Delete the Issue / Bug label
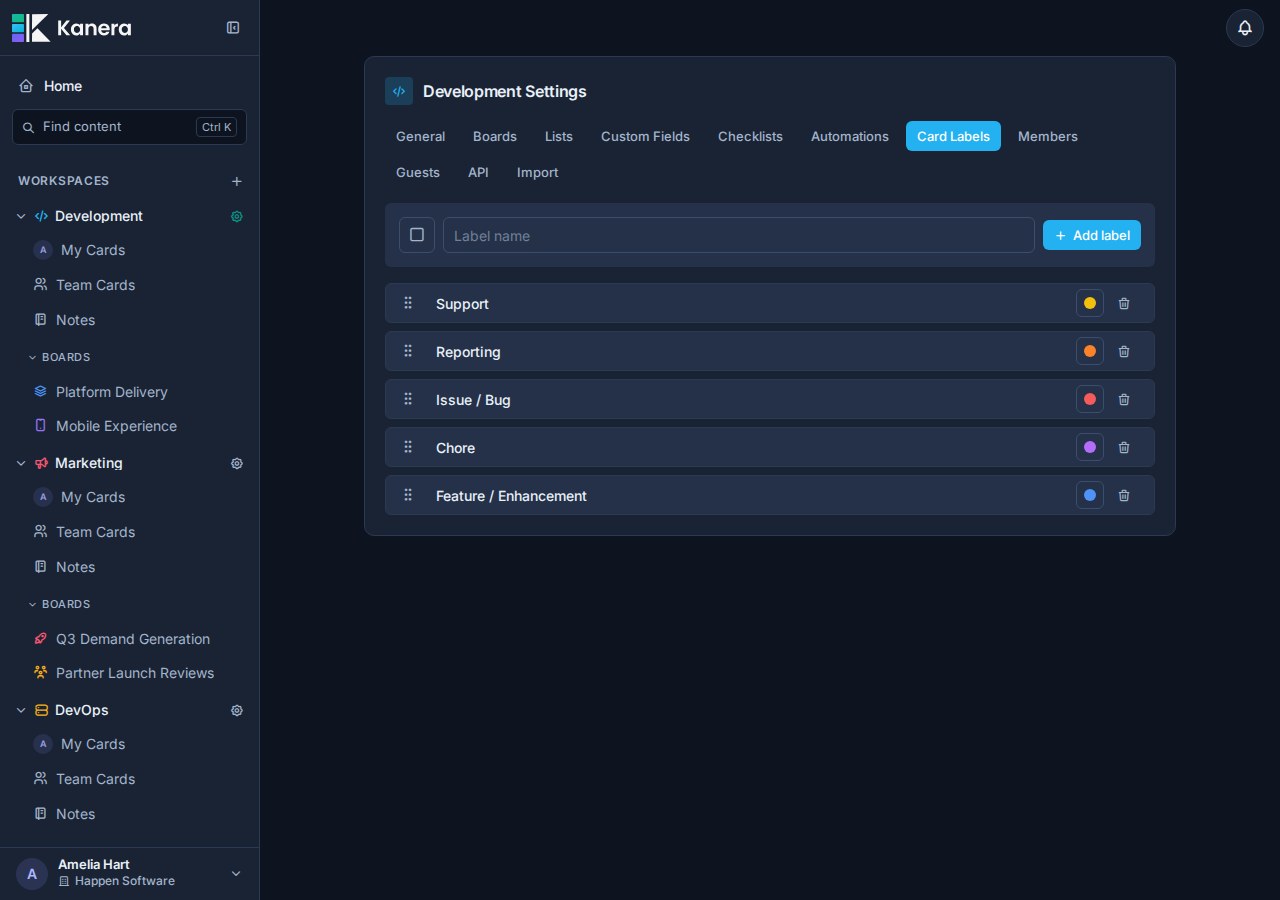 pyautogui.click(x=1124, y=399)
